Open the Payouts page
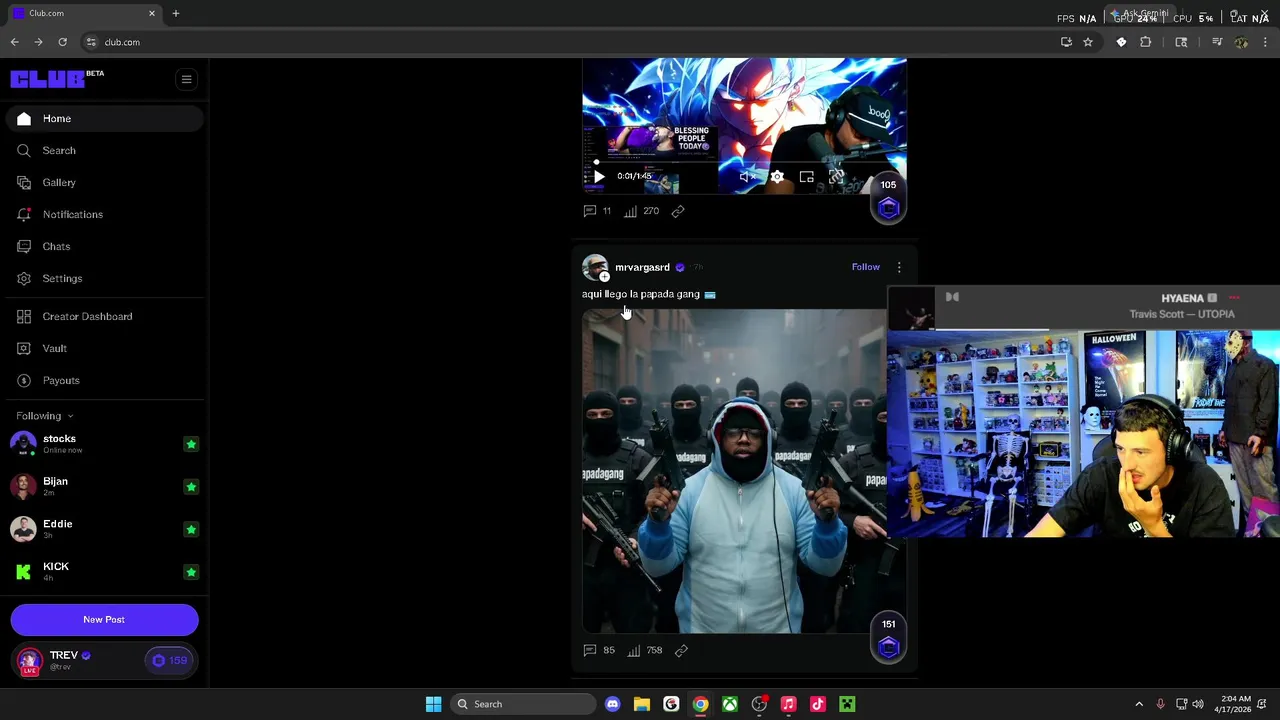The width and height of the screenshot is (1280, 720). pyautogui.click(x=104, y=381)
